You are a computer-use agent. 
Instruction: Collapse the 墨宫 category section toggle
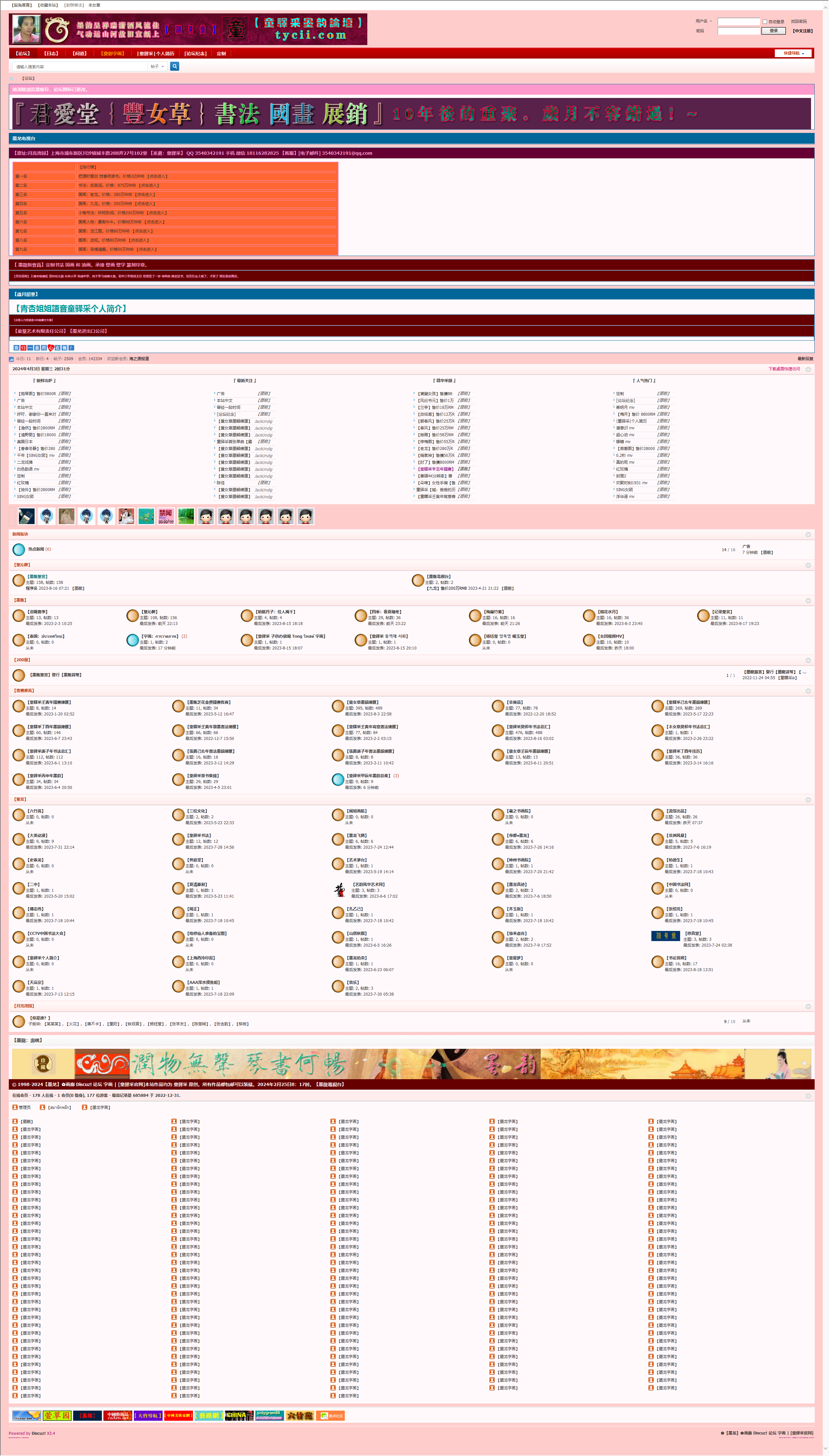click(808, 799)
